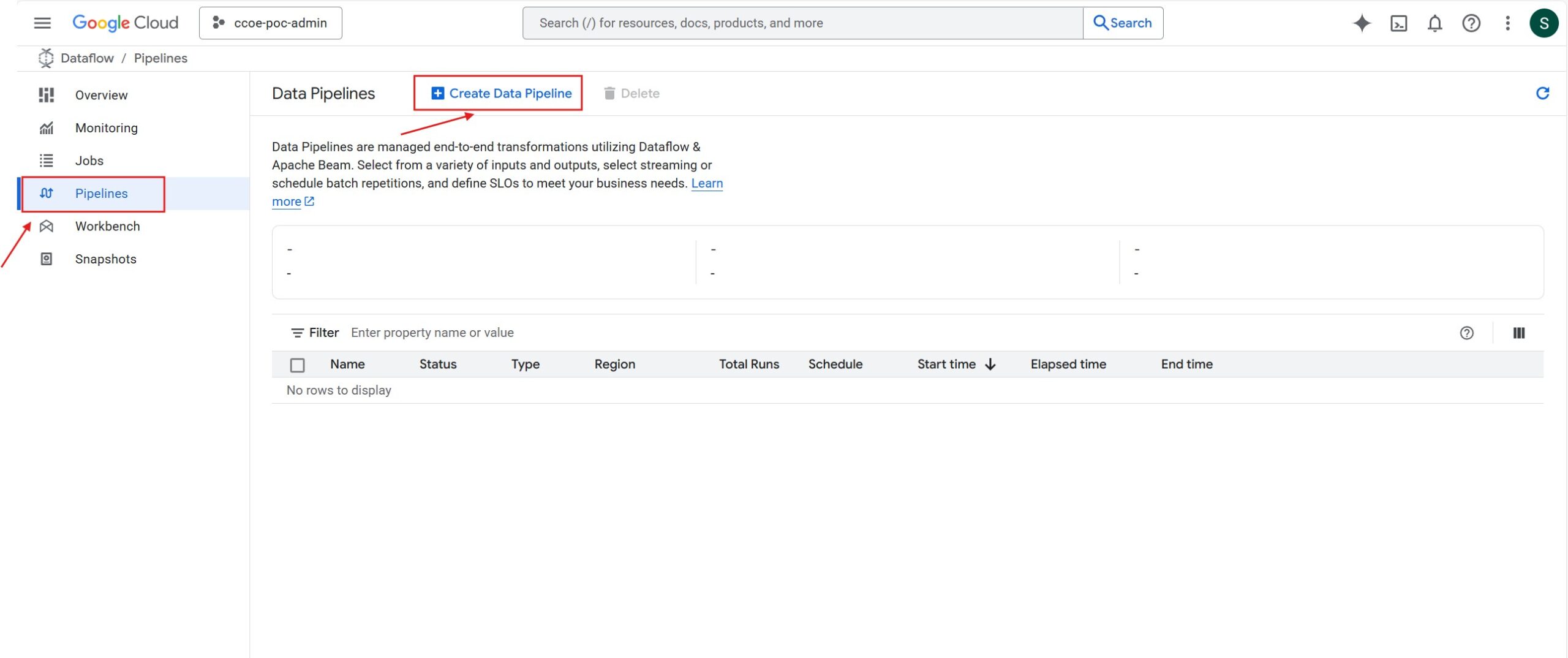Follow the Learn more link
Image resolution: width=1568 pixels, height=658 pixels.
[706, 183]
